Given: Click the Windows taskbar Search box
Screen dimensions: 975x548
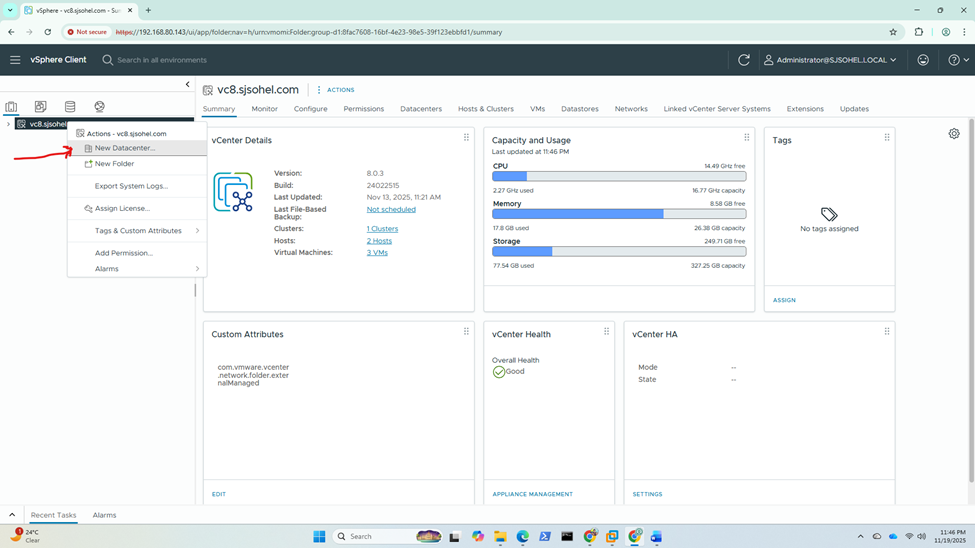Looking at the screenshot, I should [x=389, y=536].
